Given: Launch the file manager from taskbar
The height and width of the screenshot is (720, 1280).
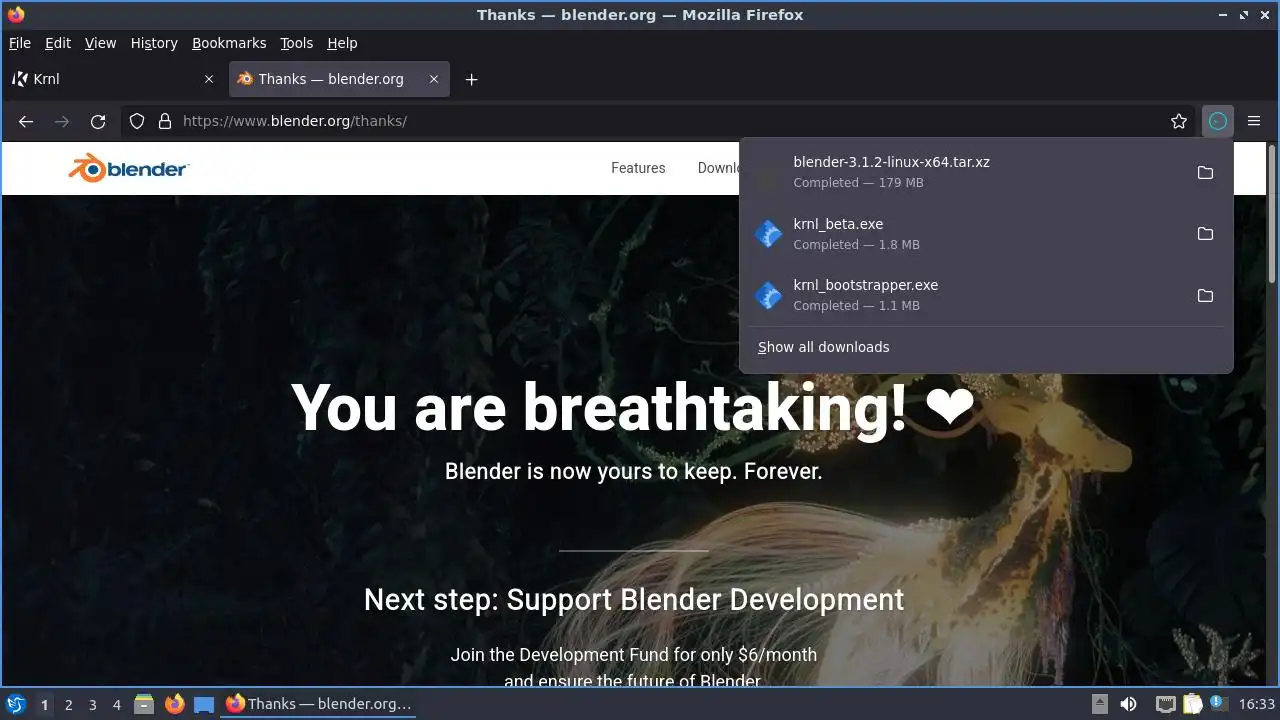Looking at the screenshot, I should pos(144,704).
